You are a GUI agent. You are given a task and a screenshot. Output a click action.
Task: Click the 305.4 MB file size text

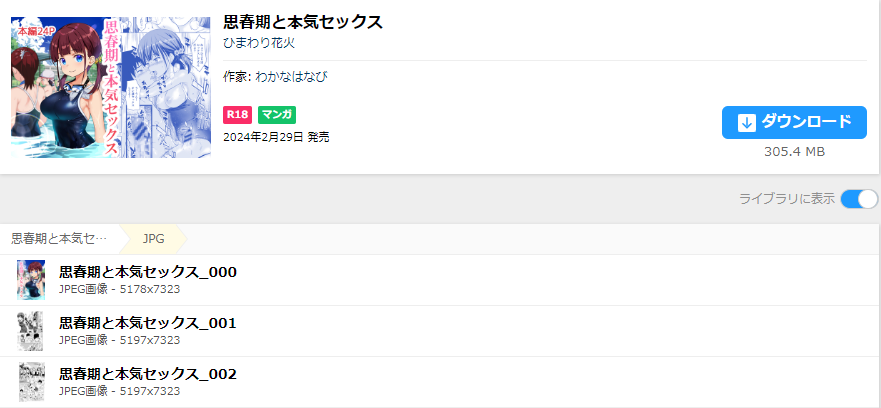pyautogui.click(x=794, y=152)
